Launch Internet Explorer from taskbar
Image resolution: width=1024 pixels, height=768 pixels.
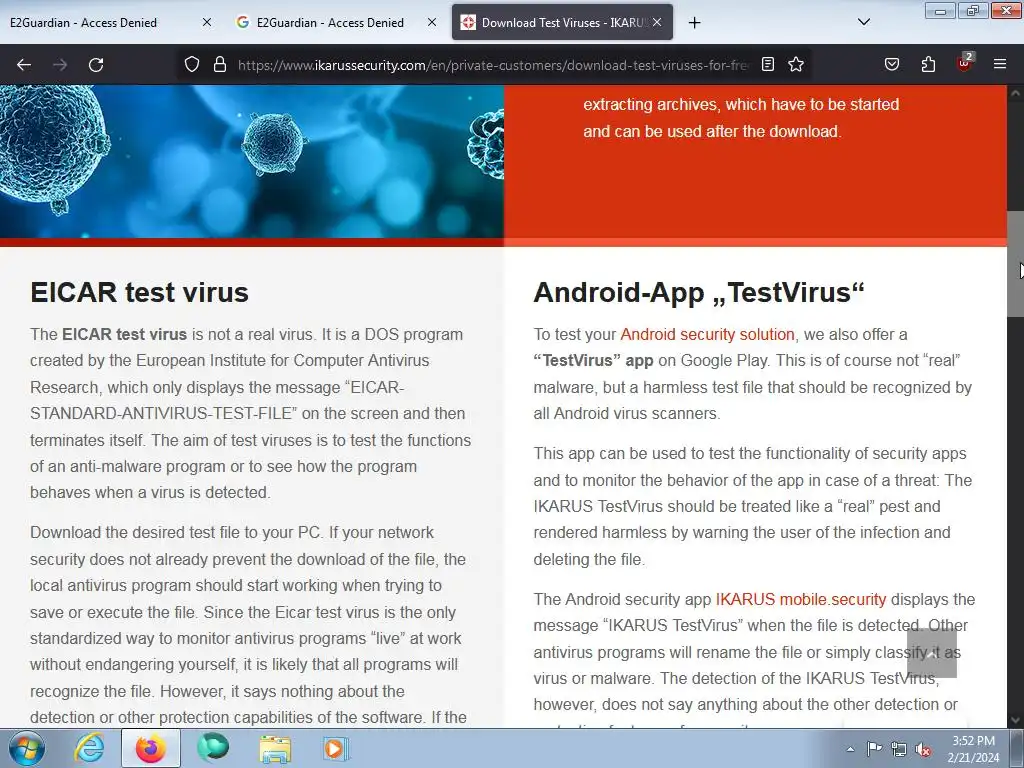[89, 748]
